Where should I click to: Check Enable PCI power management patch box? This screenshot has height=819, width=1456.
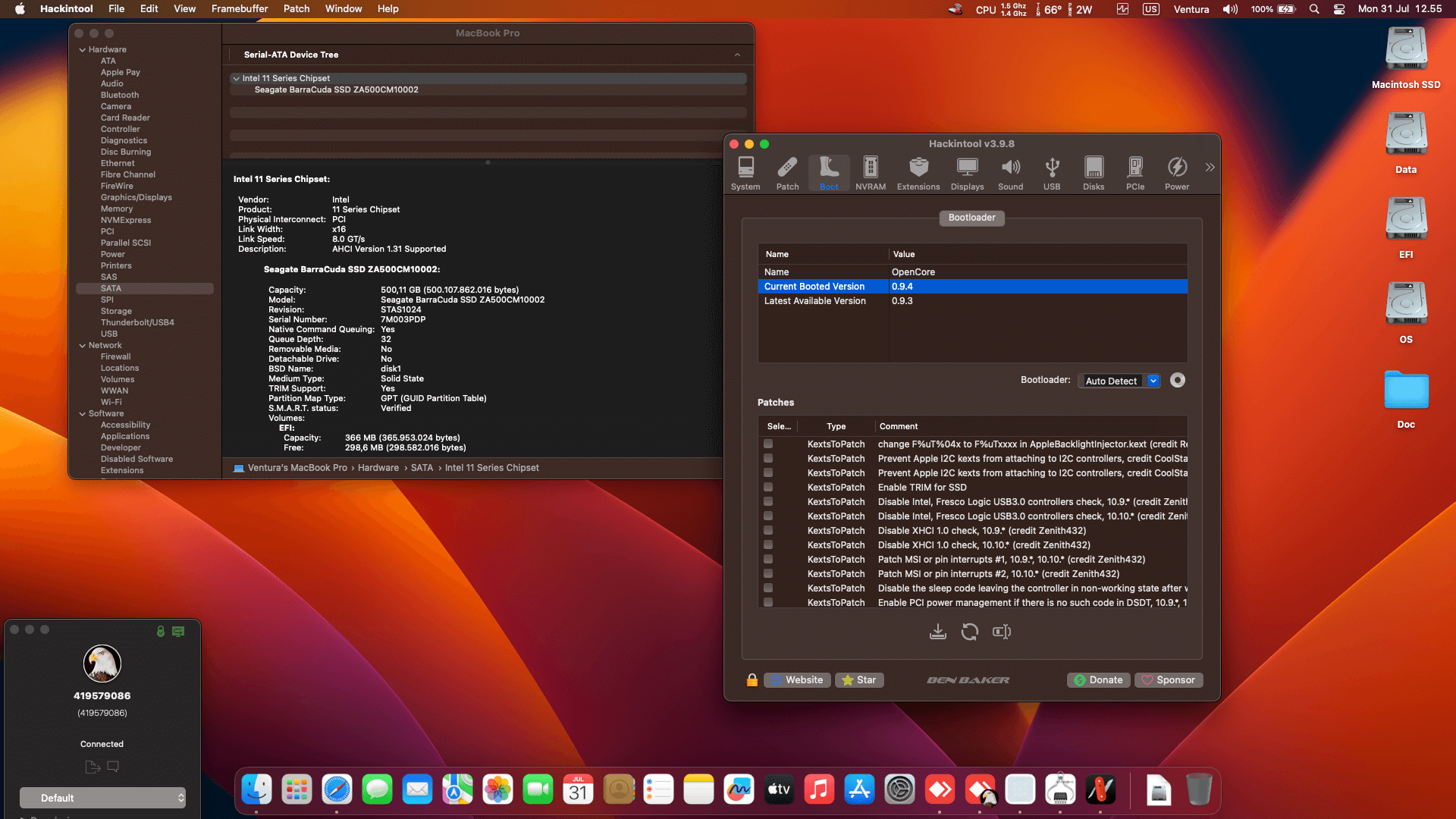(768, 603)
